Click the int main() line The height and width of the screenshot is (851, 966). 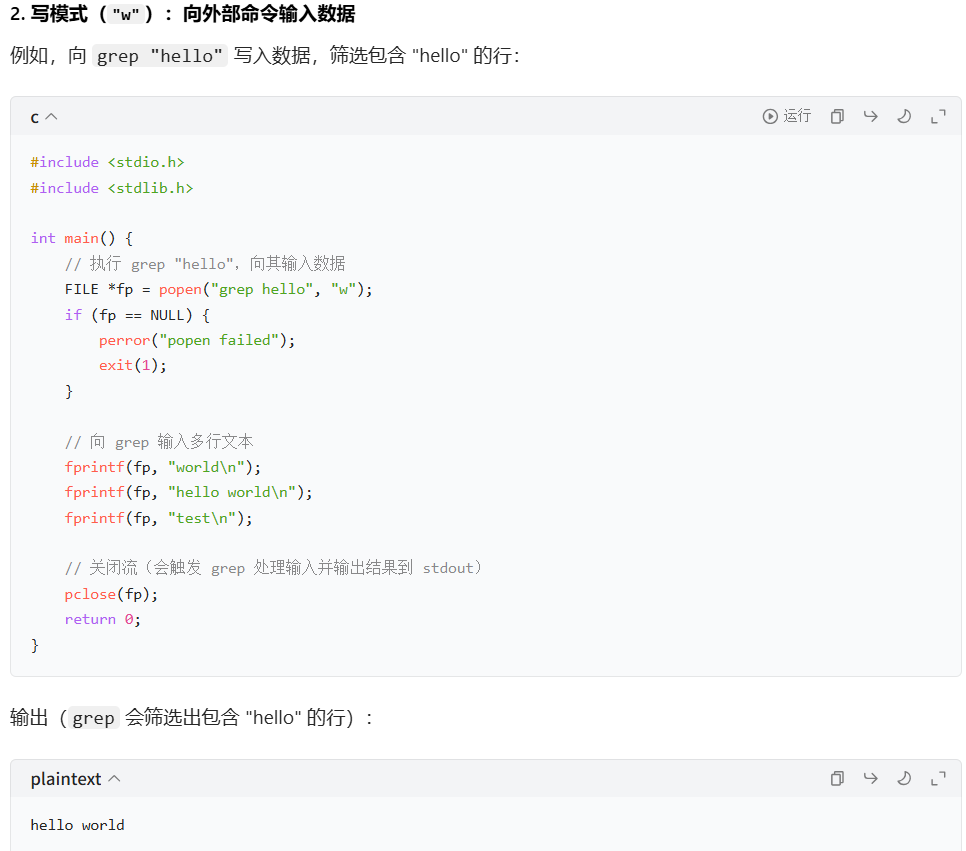(82, 238)
